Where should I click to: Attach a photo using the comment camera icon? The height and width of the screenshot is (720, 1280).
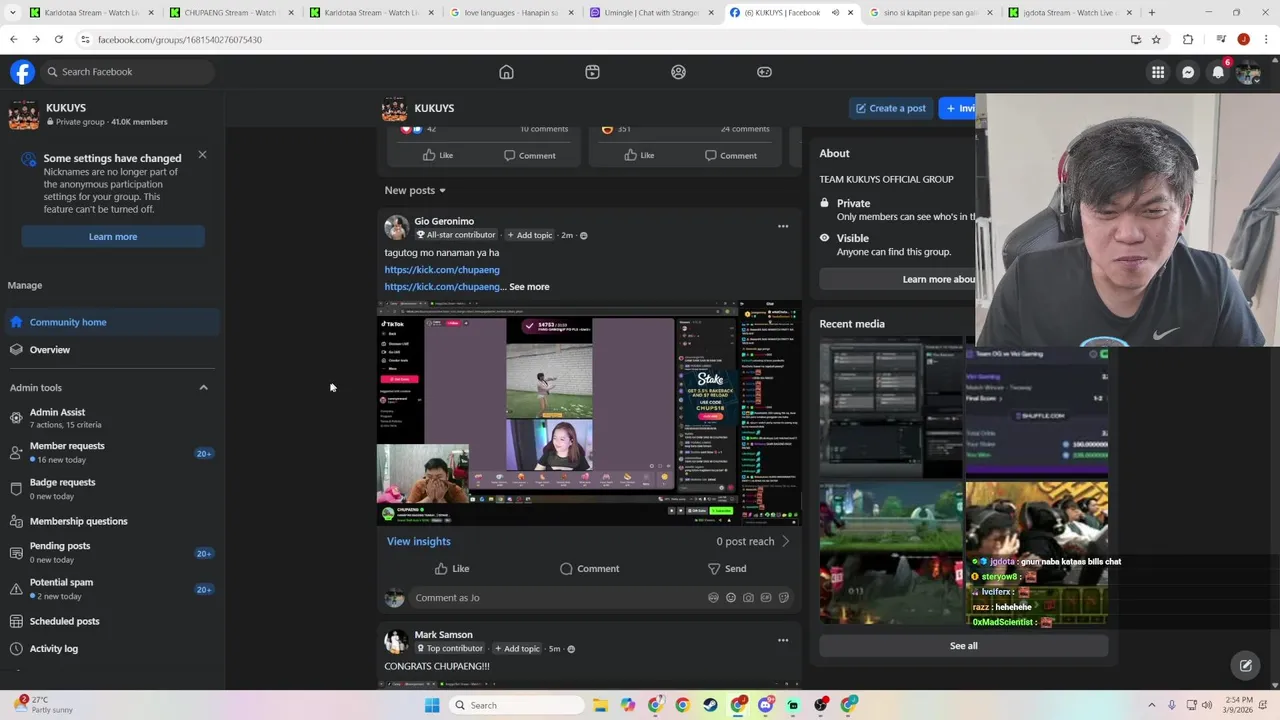(x=748, y=598)
